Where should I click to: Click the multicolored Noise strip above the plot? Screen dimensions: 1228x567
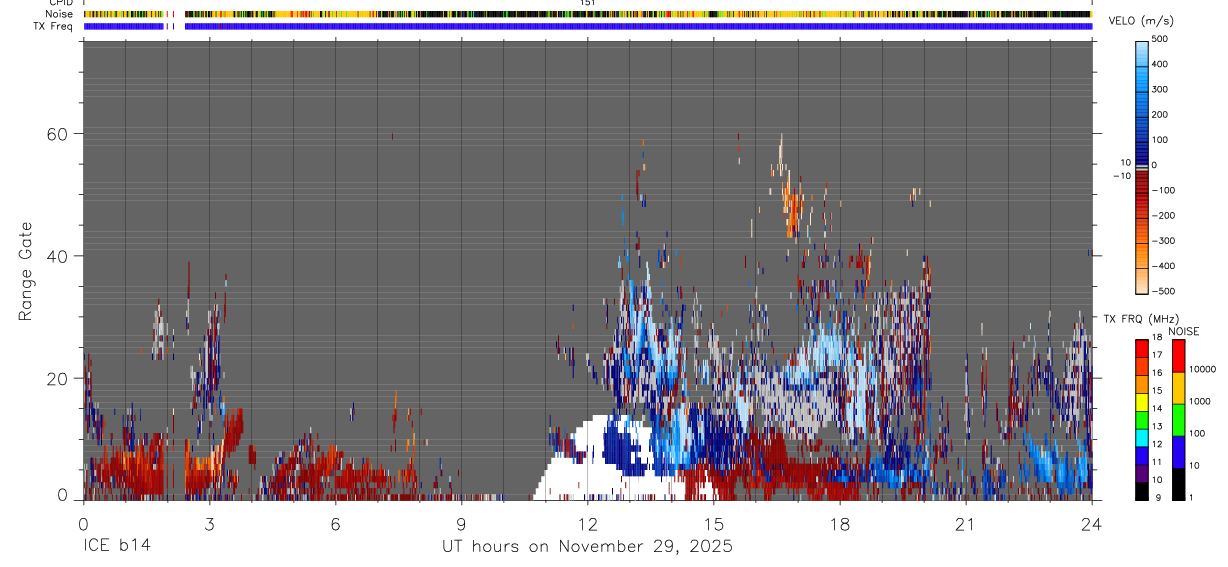587,14
